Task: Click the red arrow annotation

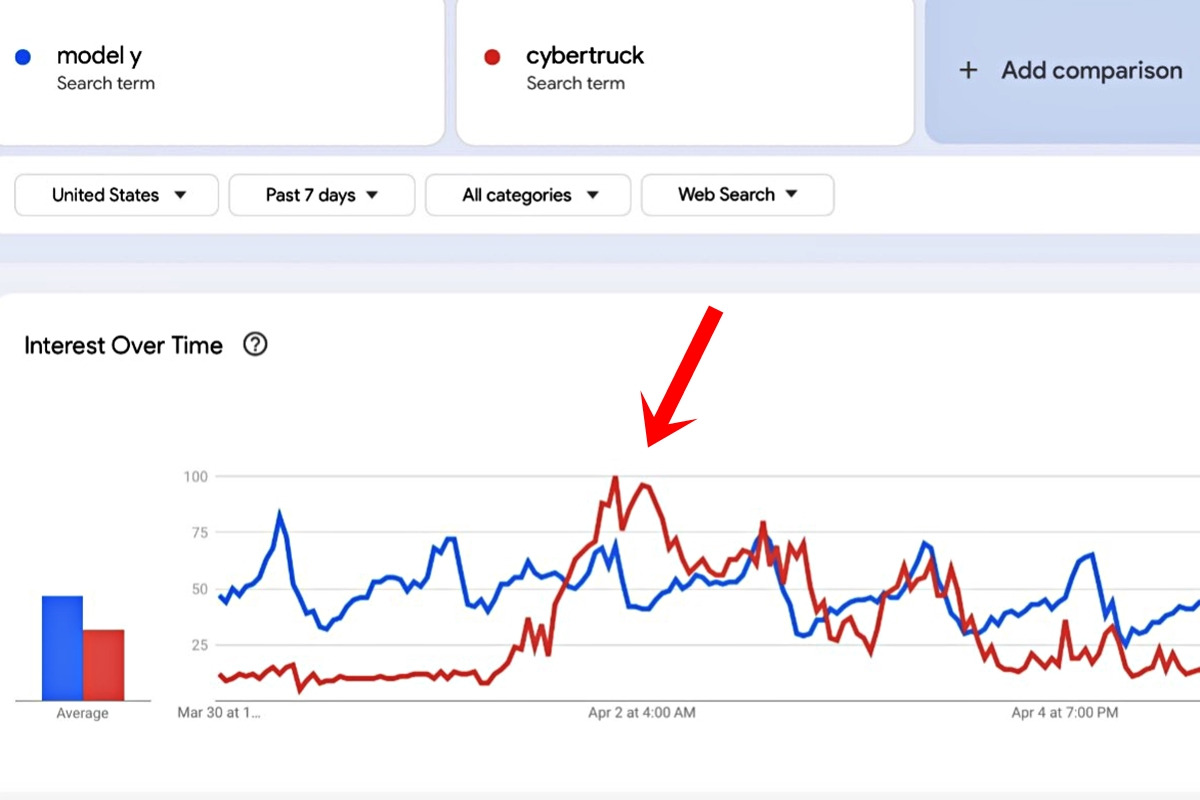Action: (x=681, y=377)
